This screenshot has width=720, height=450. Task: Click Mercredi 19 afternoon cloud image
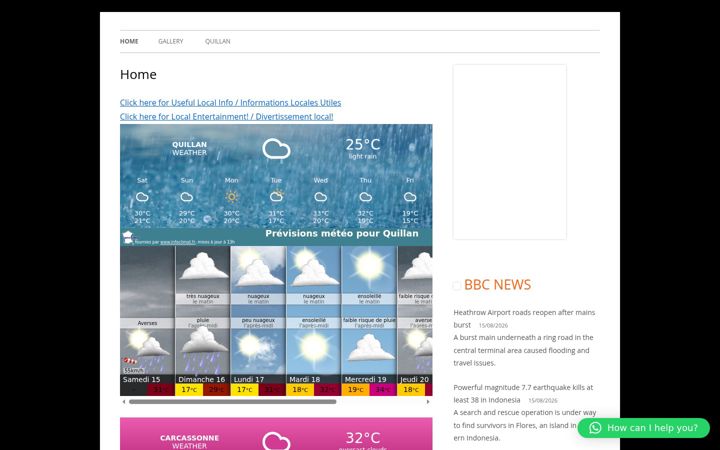(369, 351)
